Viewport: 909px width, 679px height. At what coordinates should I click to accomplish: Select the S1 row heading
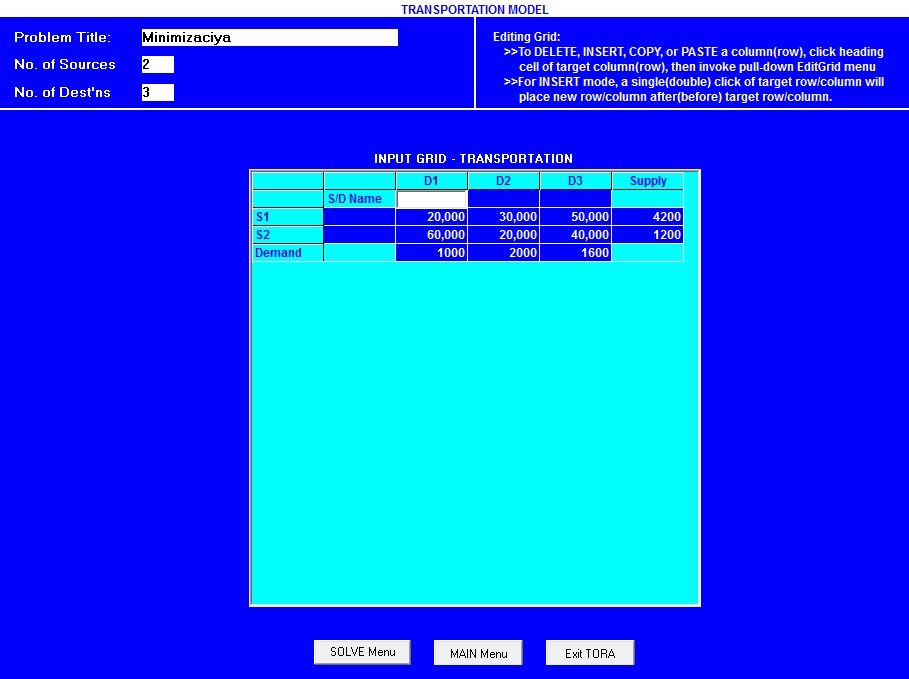[288, 217]
